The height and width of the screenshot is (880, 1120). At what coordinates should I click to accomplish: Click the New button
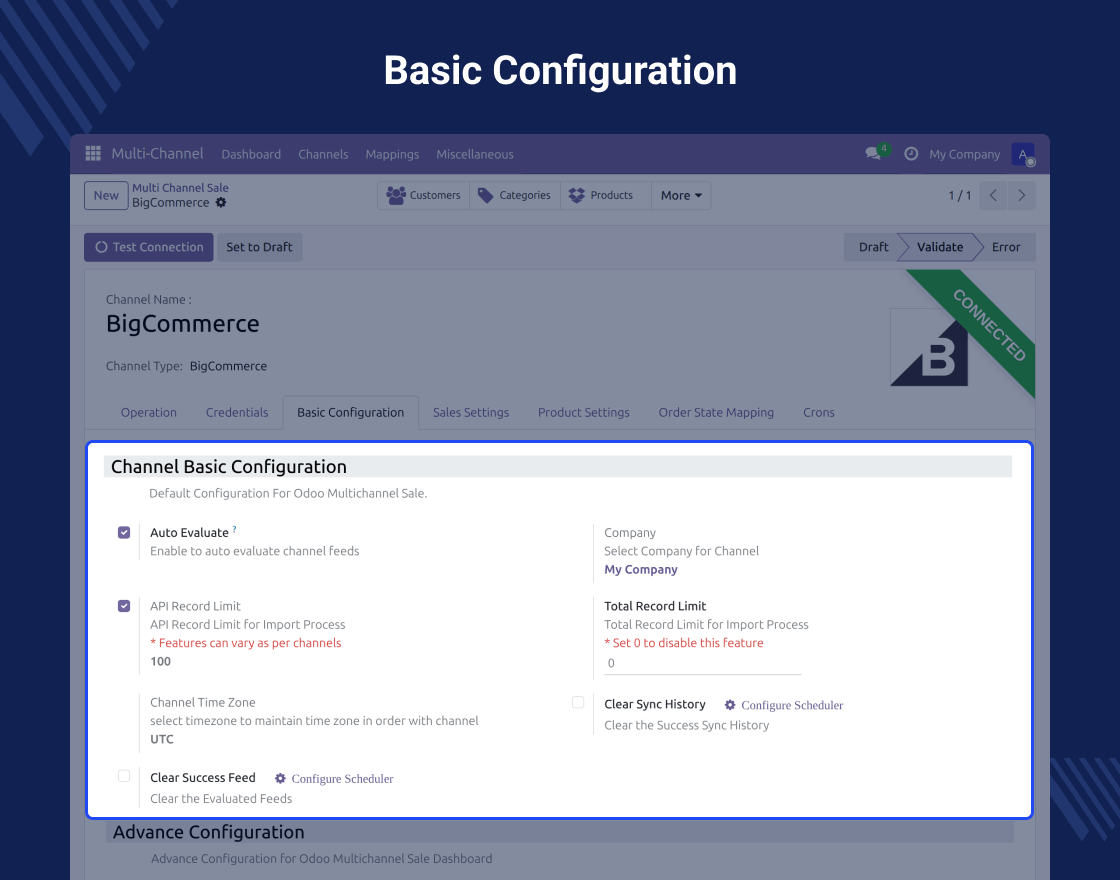click(106, 196)
